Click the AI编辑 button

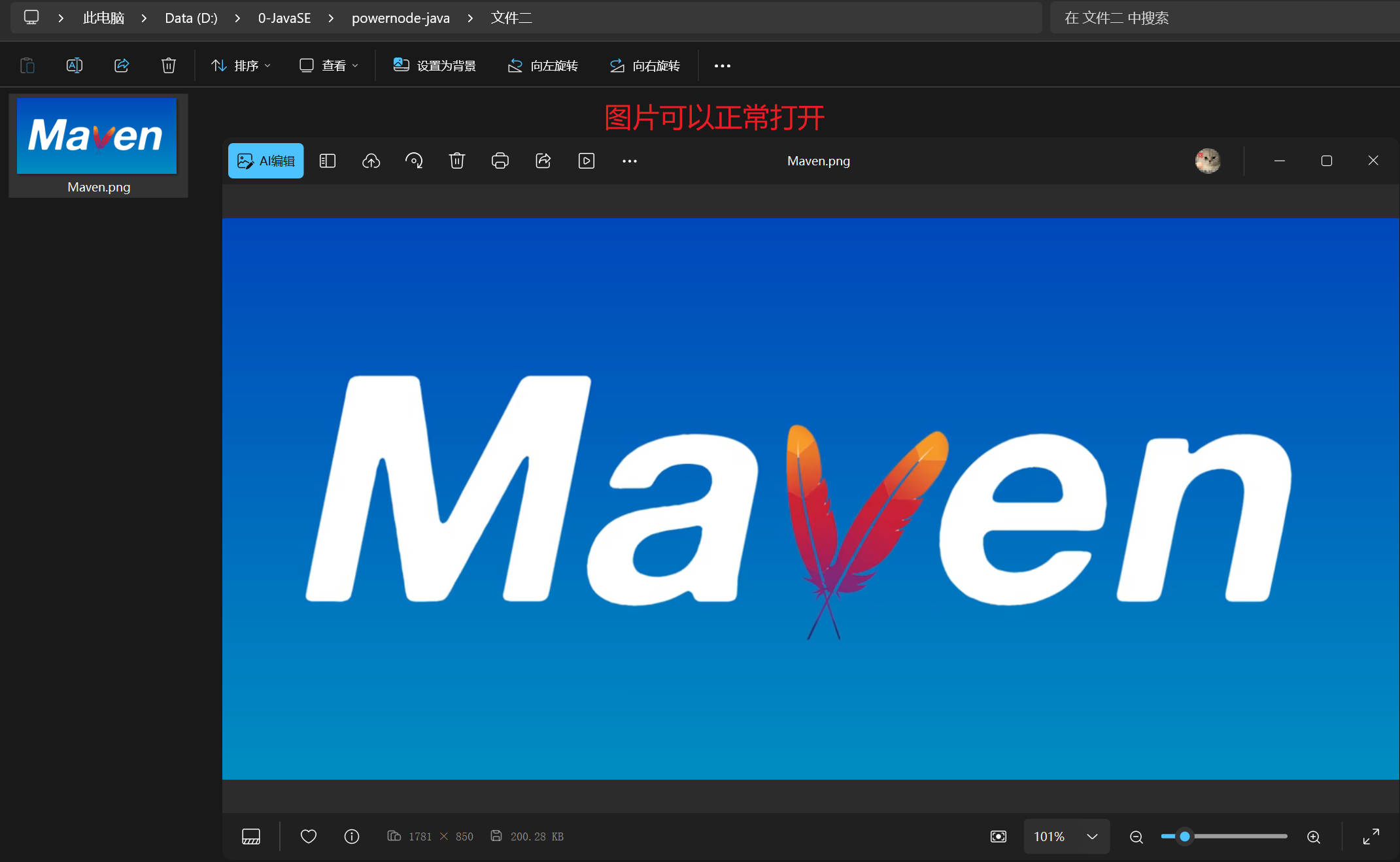click(265, 161)
